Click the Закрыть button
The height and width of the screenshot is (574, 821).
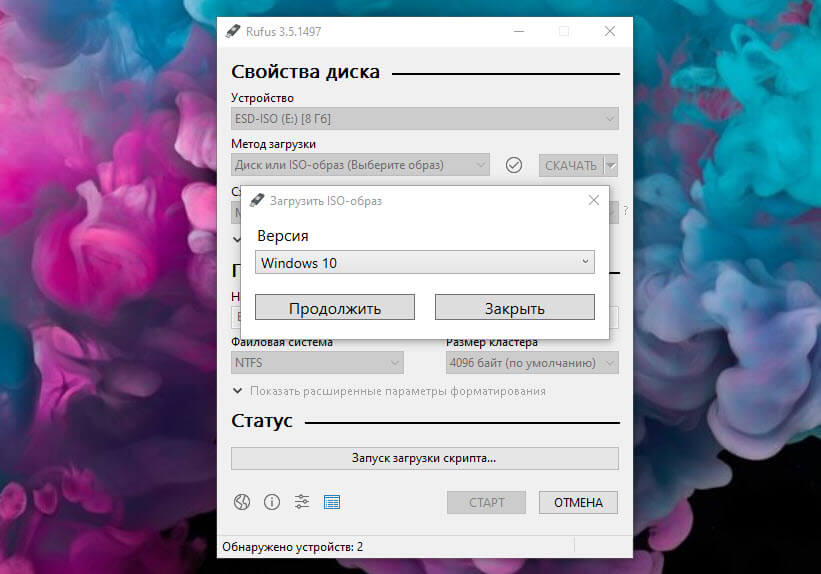(515, 307)
